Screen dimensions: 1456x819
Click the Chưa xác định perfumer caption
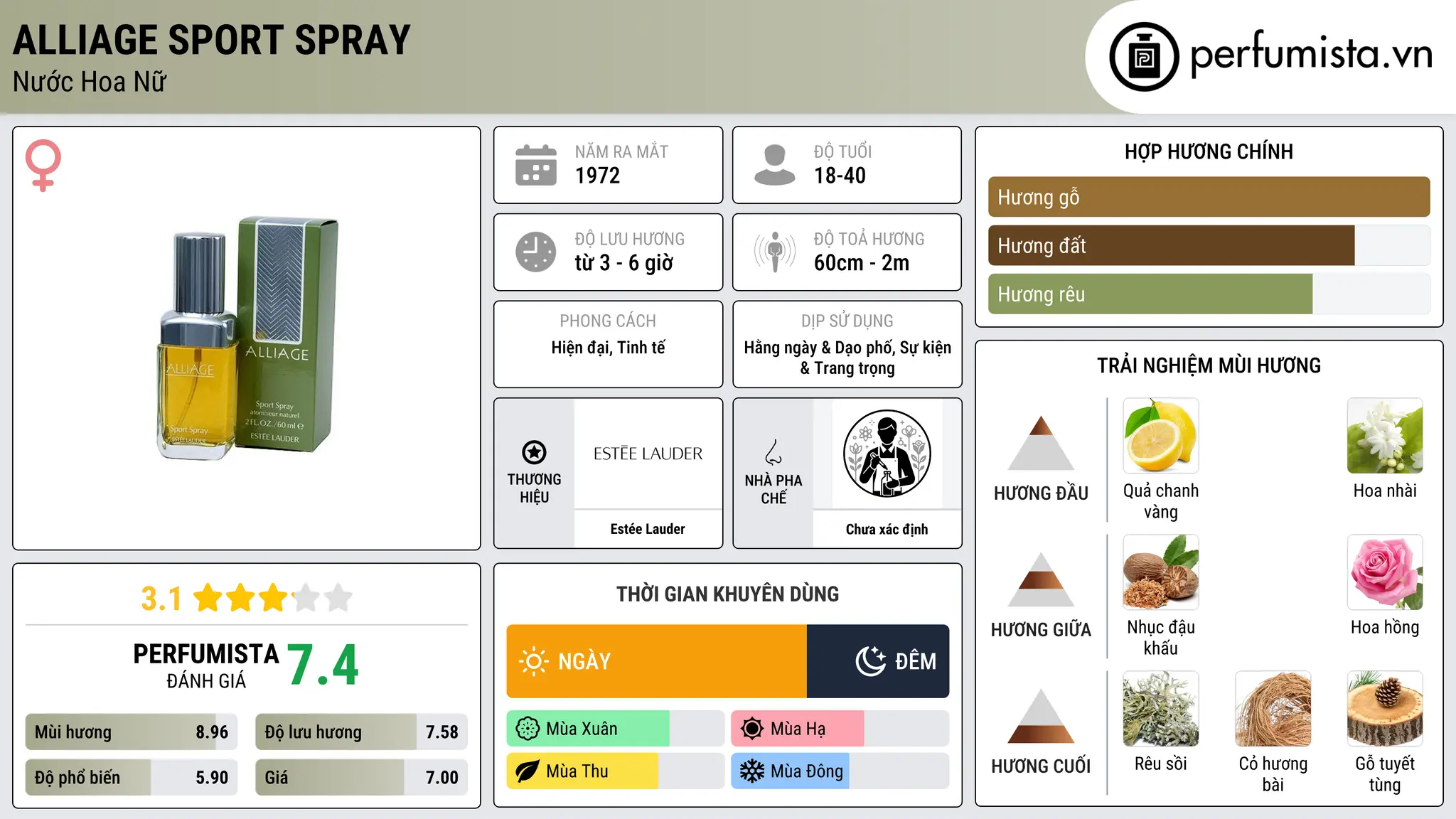(x=887, y=529)
